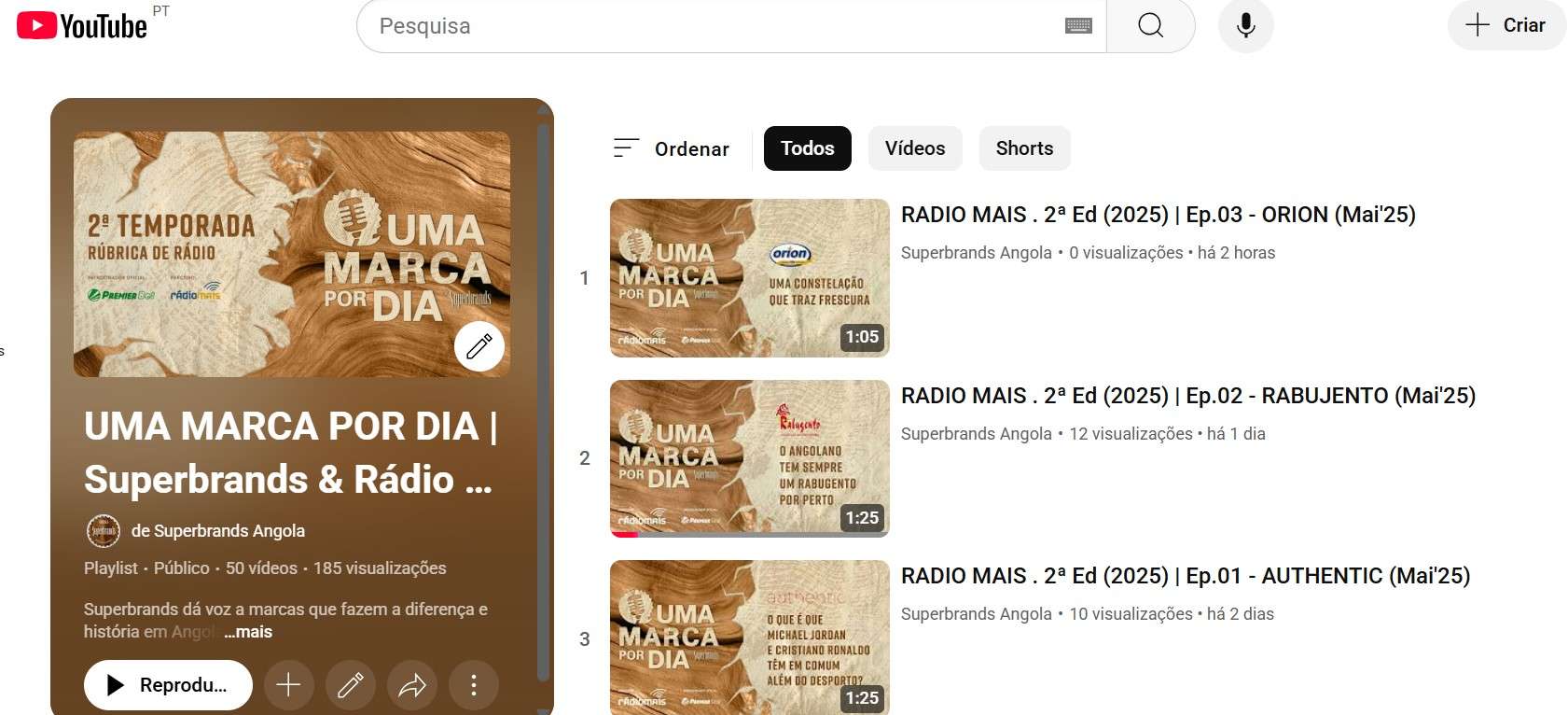Image resolution: width=1568 pixels, height=715 pixels.
Task: Share the playlist with arrow icon
Action: [x=411, y=685]
